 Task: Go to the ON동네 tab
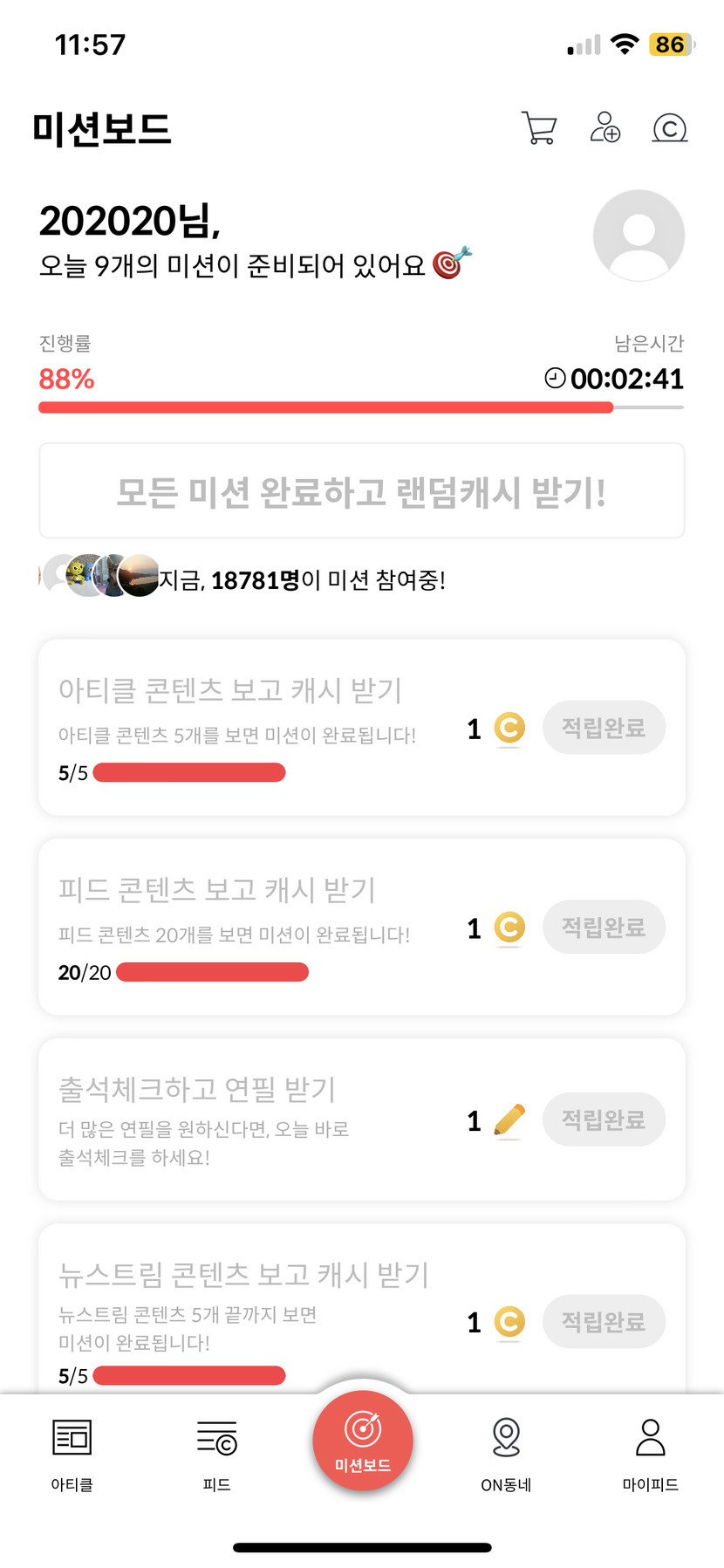tap(506, 1455)
